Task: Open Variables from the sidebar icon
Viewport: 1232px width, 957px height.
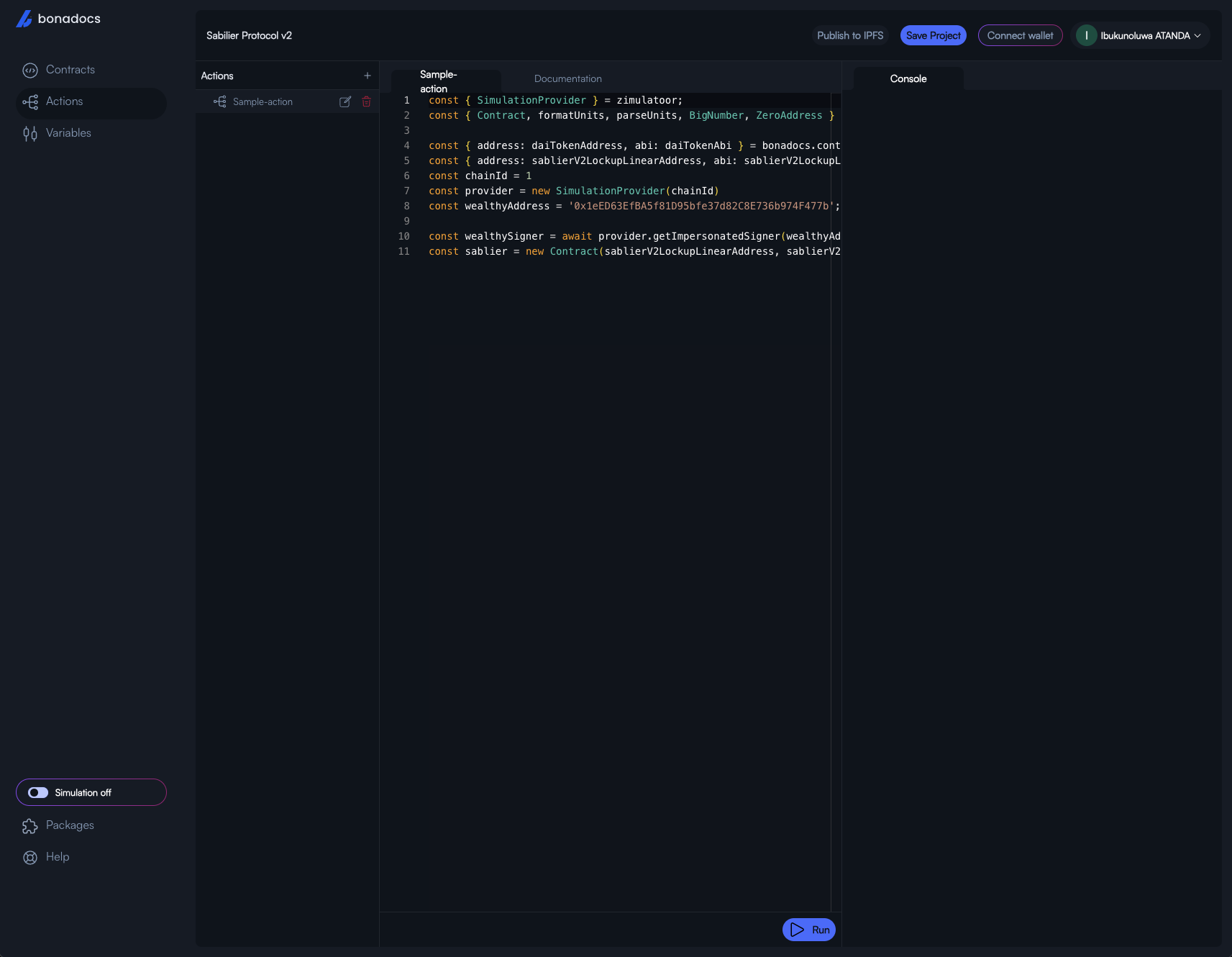Action: (30, 134)
